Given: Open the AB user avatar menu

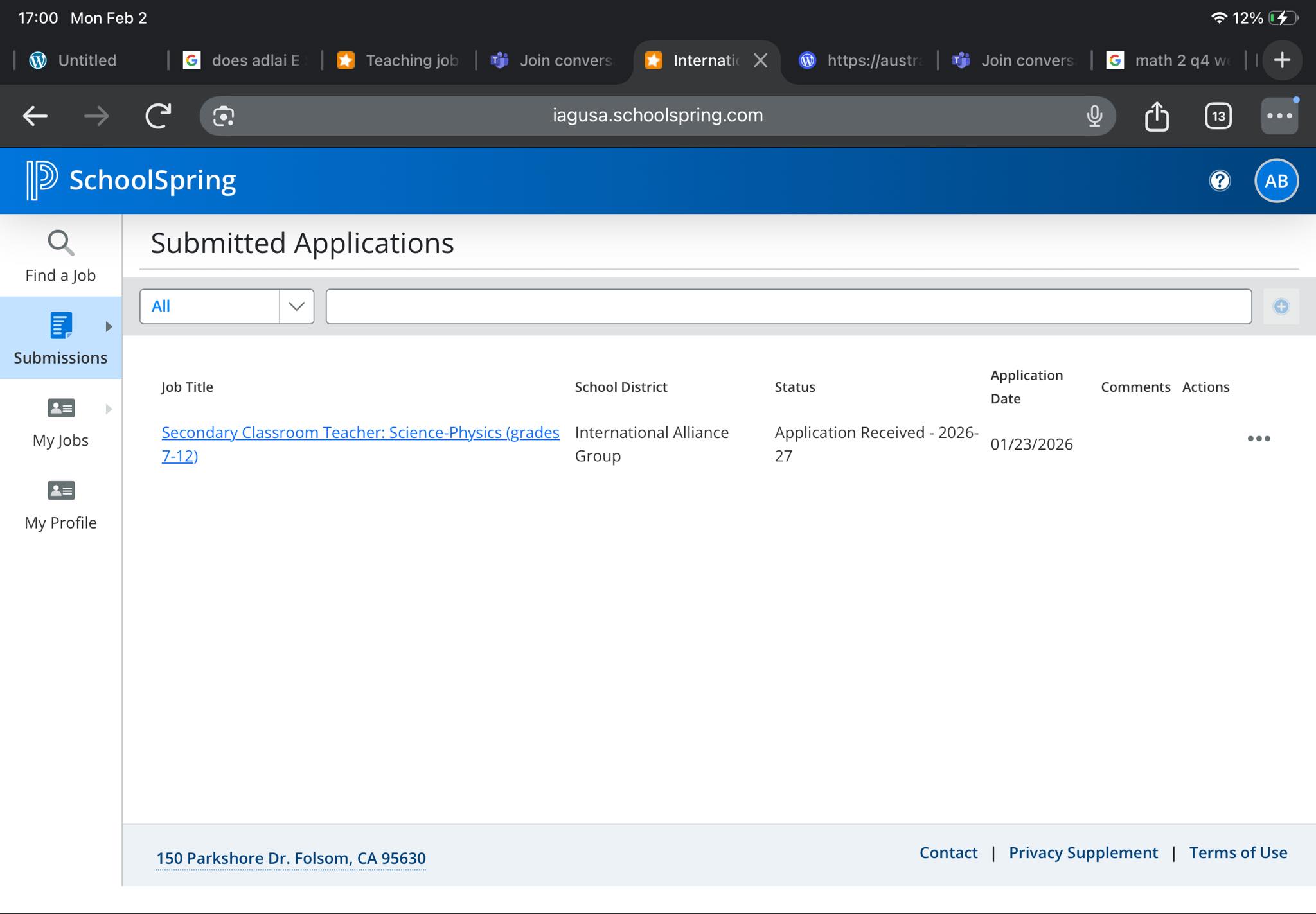Looking at the screenshot, I should (x=1276, y=181).
